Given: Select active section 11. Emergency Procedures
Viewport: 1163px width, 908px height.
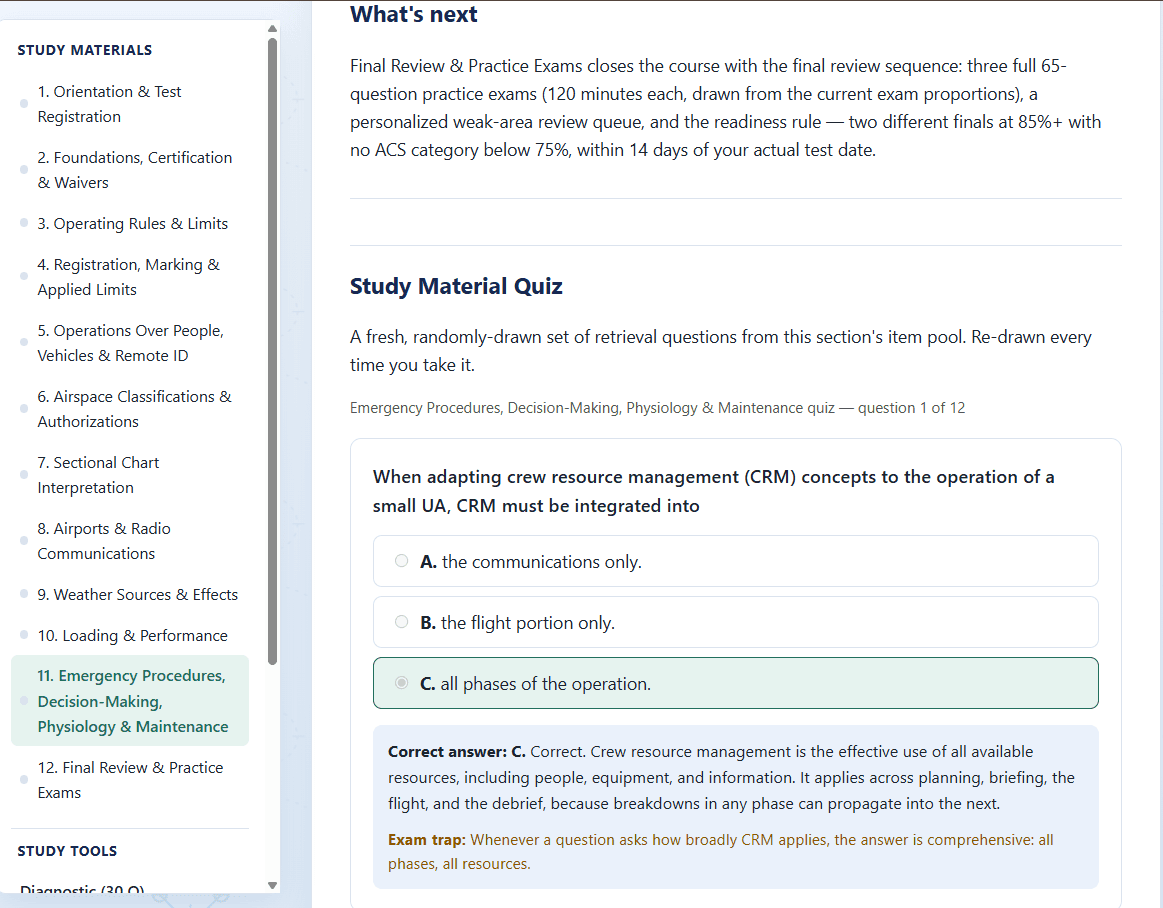Looking at the screenshot, I should (x=130, y=700).
